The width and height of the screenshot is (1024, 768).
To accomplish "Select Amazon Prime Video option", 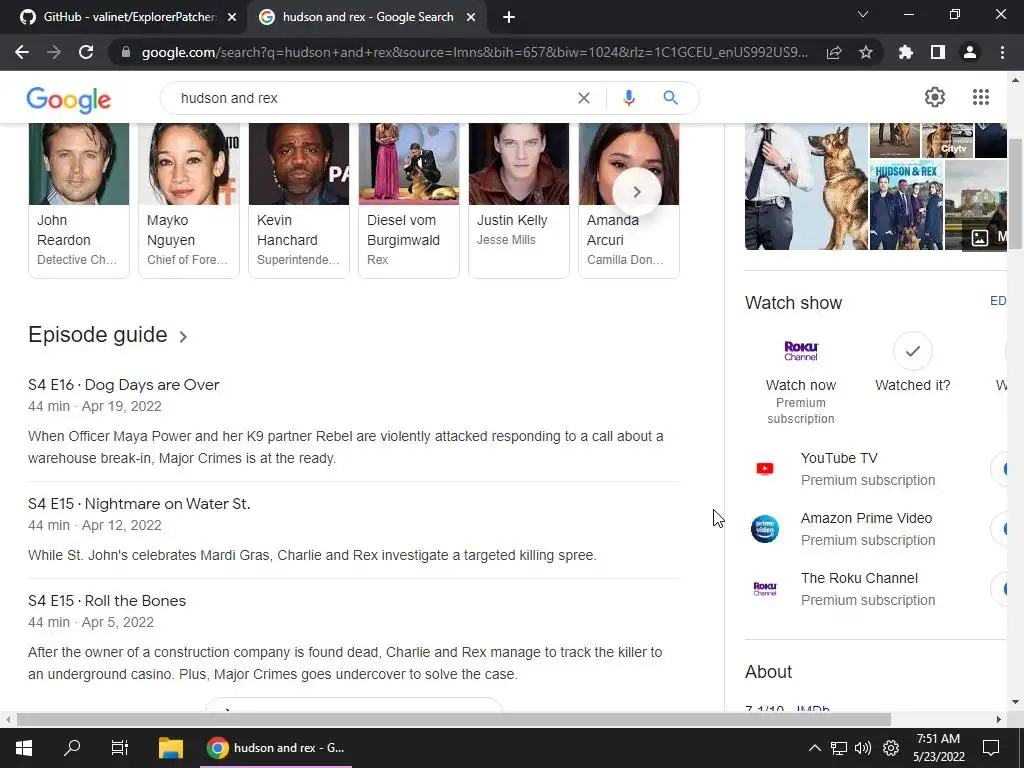I will click(869, 528).
